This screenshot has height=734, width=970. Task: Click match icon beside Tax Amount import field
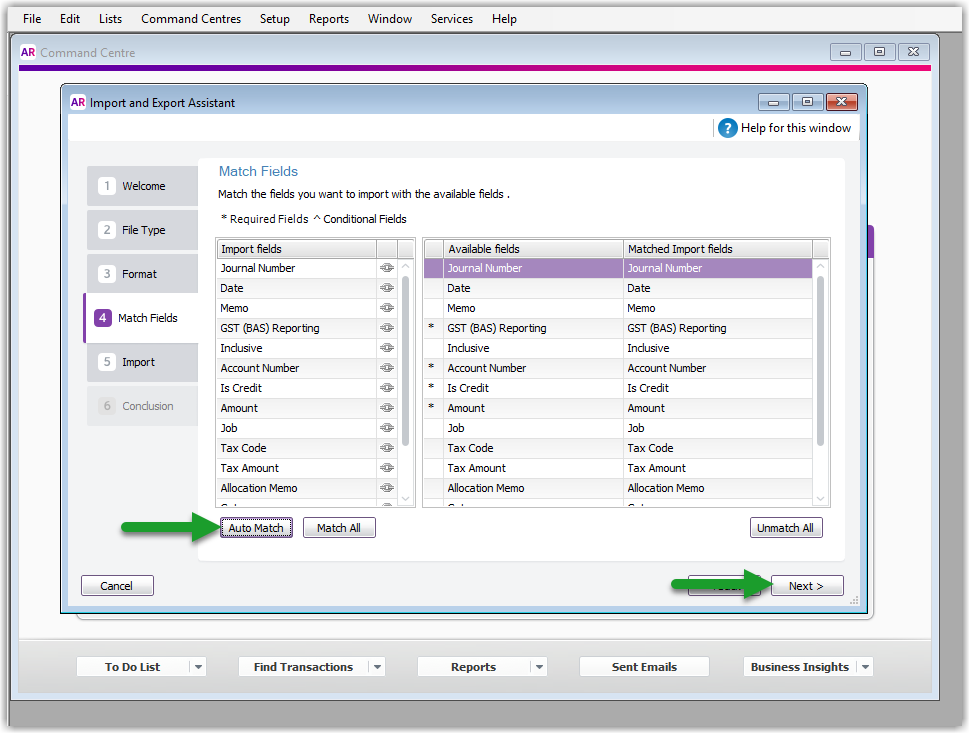pyautogui.click(x=387, y=467)
